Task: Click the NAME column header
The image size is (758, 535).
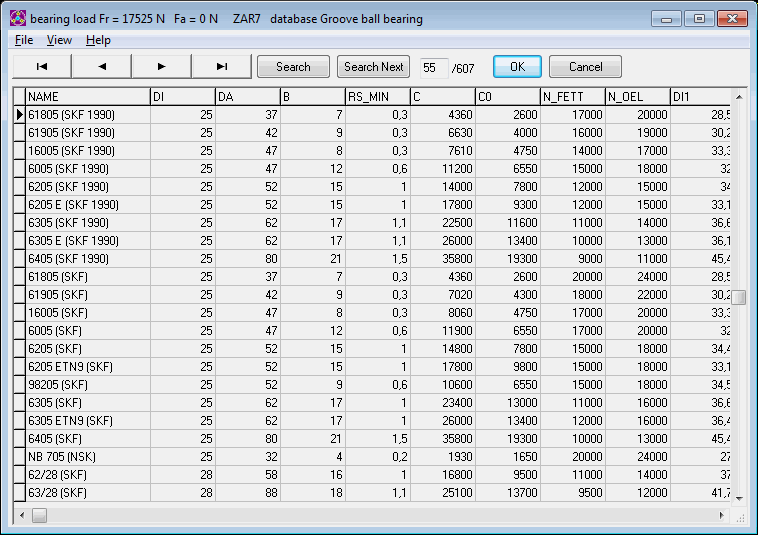Action: [x=88, y=97]
